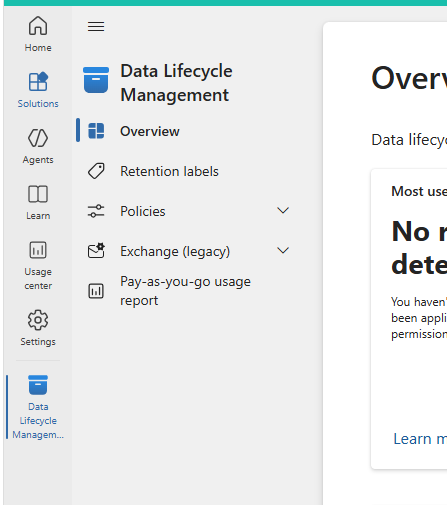Open the Home icon in left rail
Screen dimensions: 447x505
click(38, 26)
